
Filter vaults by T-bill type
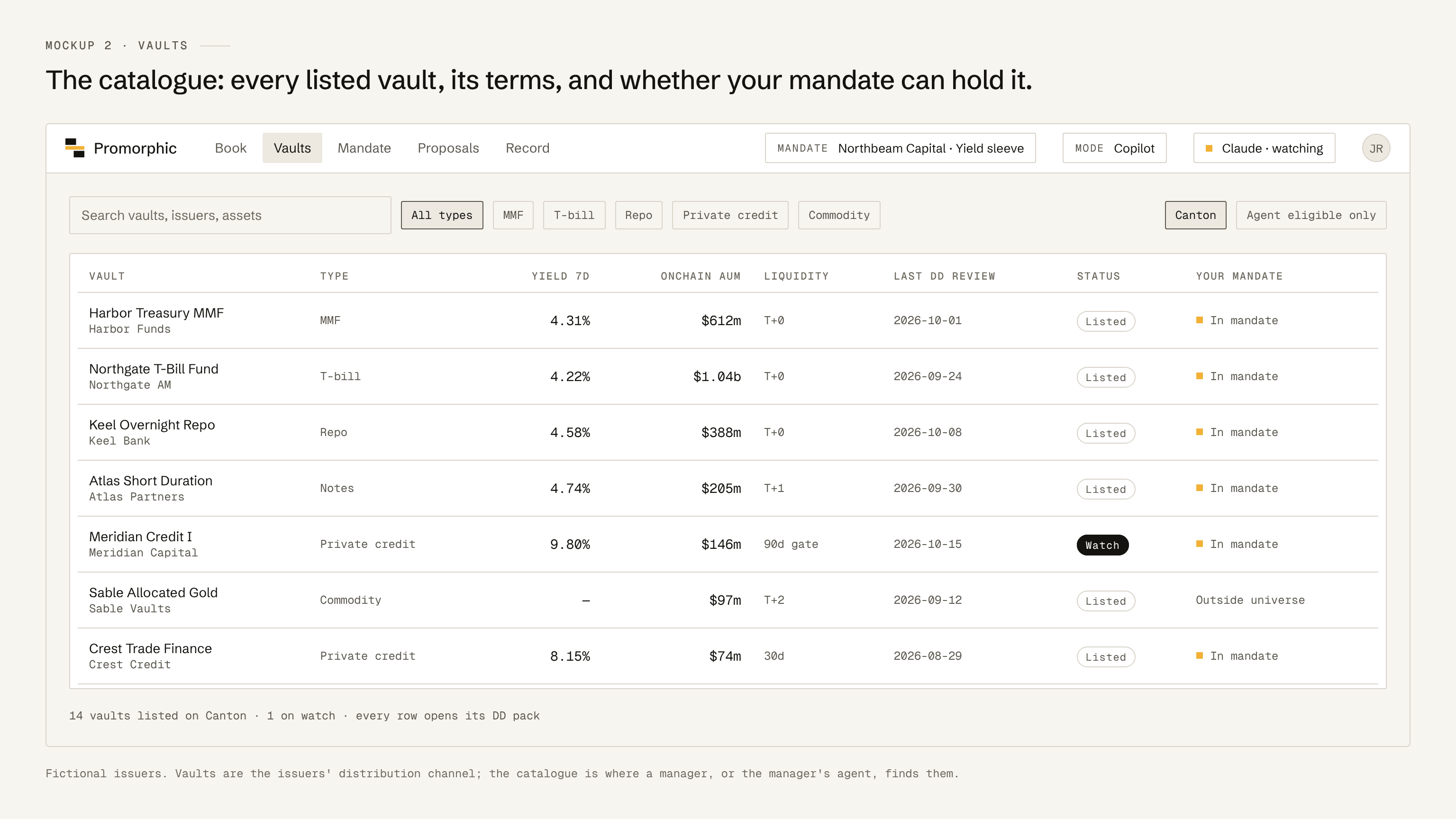[x=573, y=215]
